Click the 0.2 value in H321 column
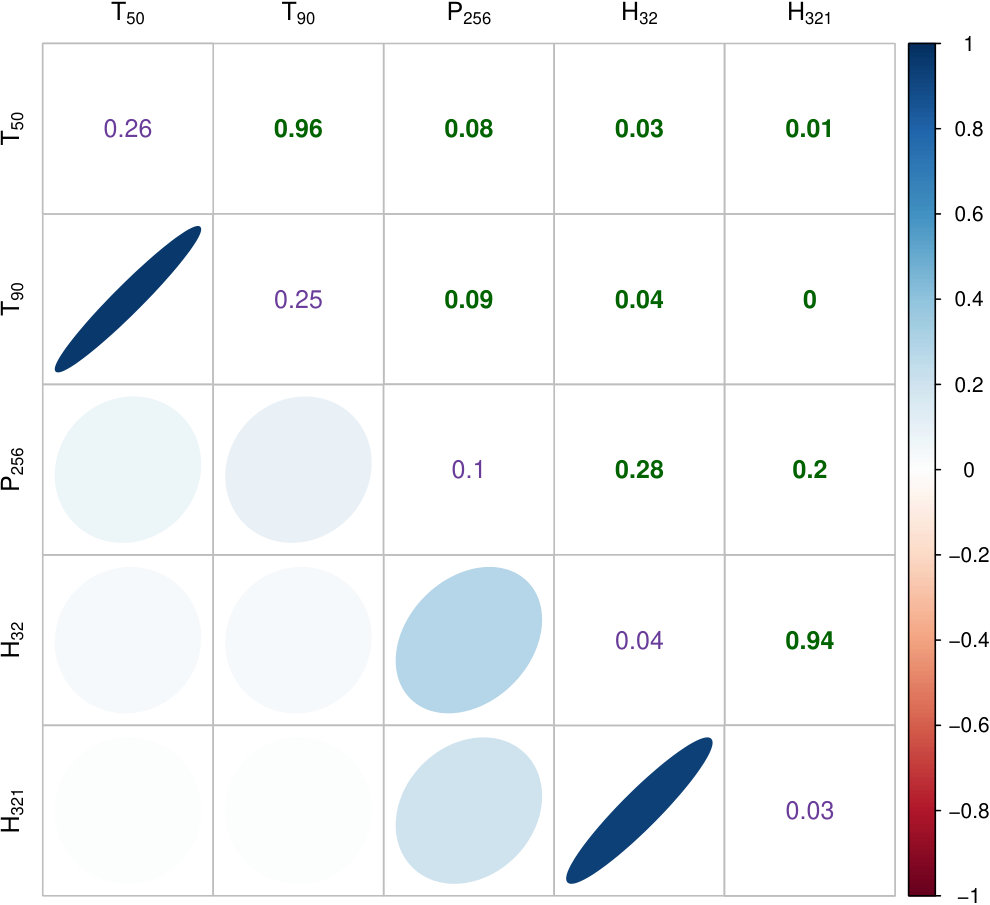990x905 pixels. [809, 470]
